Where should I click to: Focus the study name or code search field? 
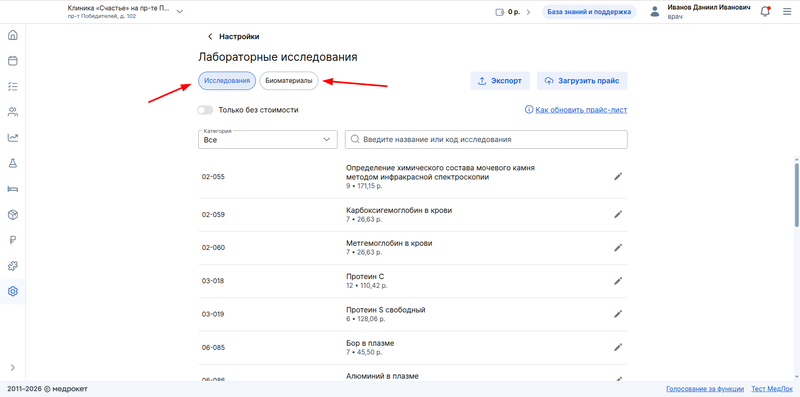(x=486, y=139)
